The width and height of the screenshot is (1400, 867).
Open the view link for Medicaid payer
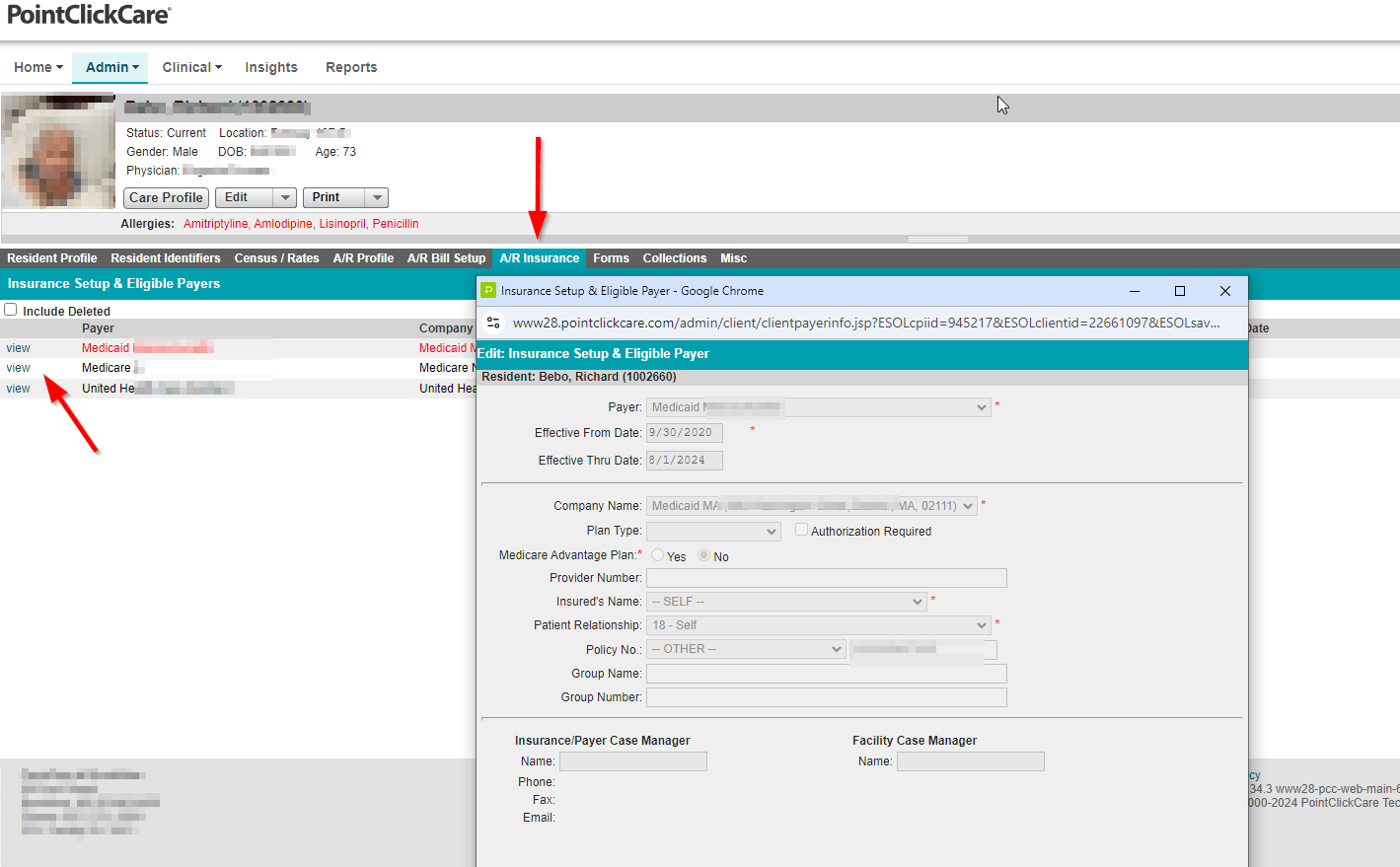[x=18, y=348]
